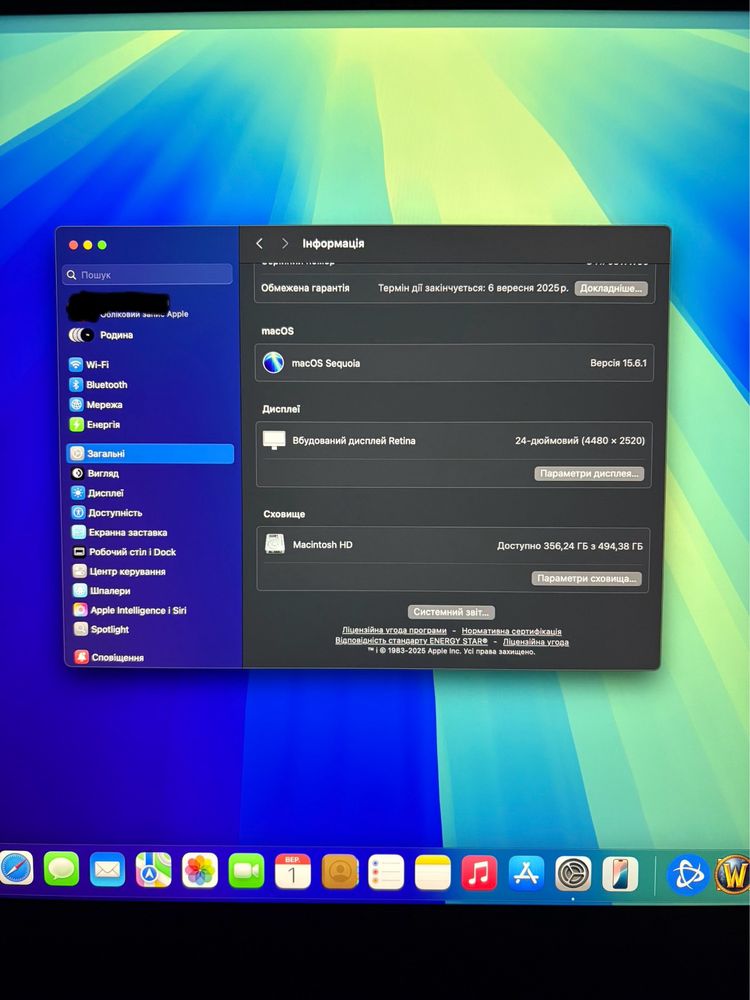Open Bluetooth settings in sidebar
The height and width of the screenshot is (1000, 750).
click(98, 385)
